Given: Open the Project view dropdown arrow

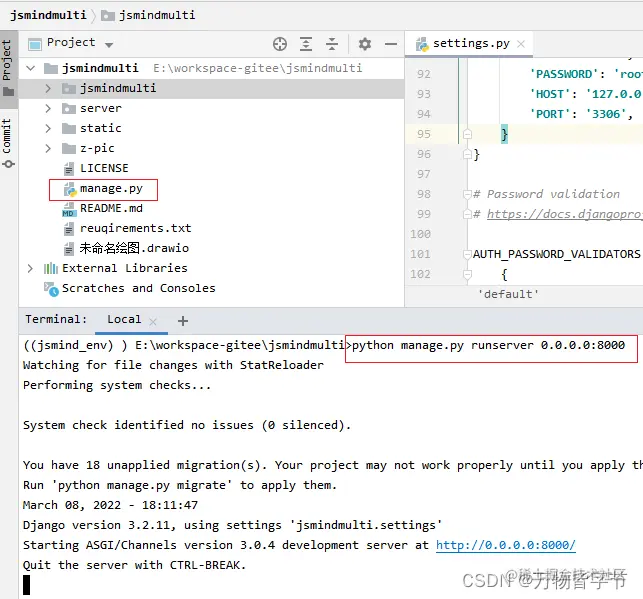Looking at the screenshot, I should tap(109, 45).
